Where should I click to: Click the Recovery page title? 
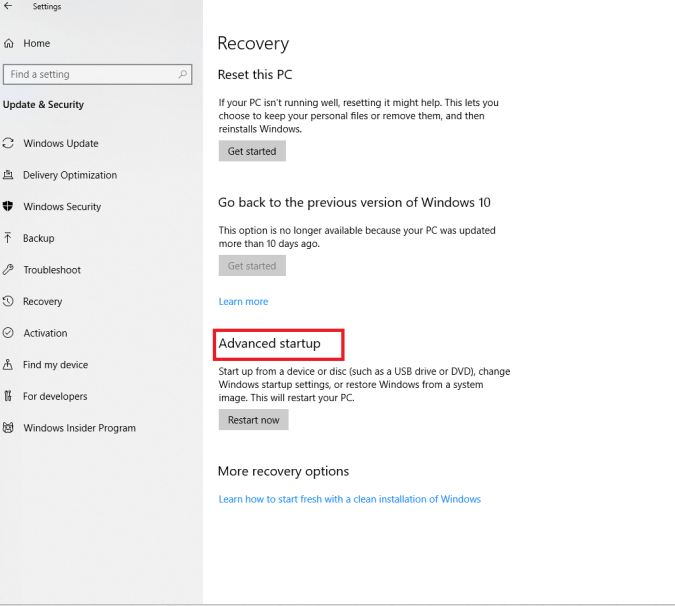(253, 44)
